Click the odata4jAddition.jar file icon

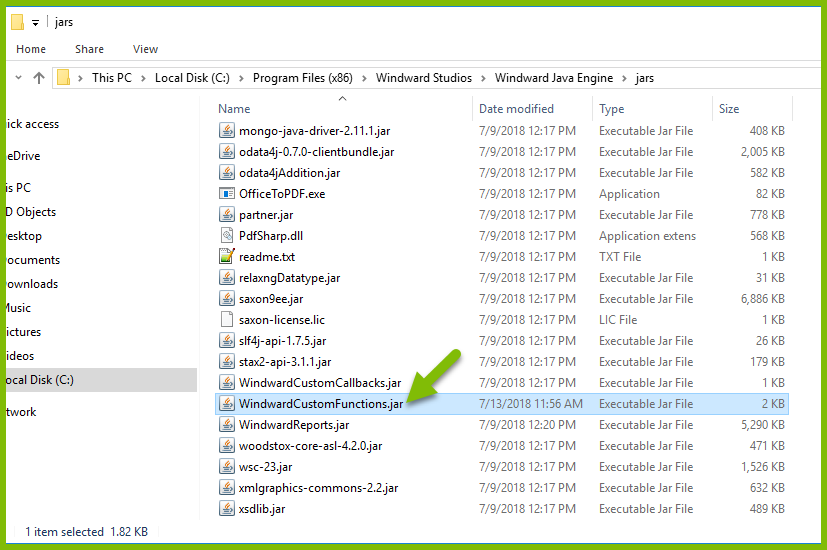click(227, 172)
